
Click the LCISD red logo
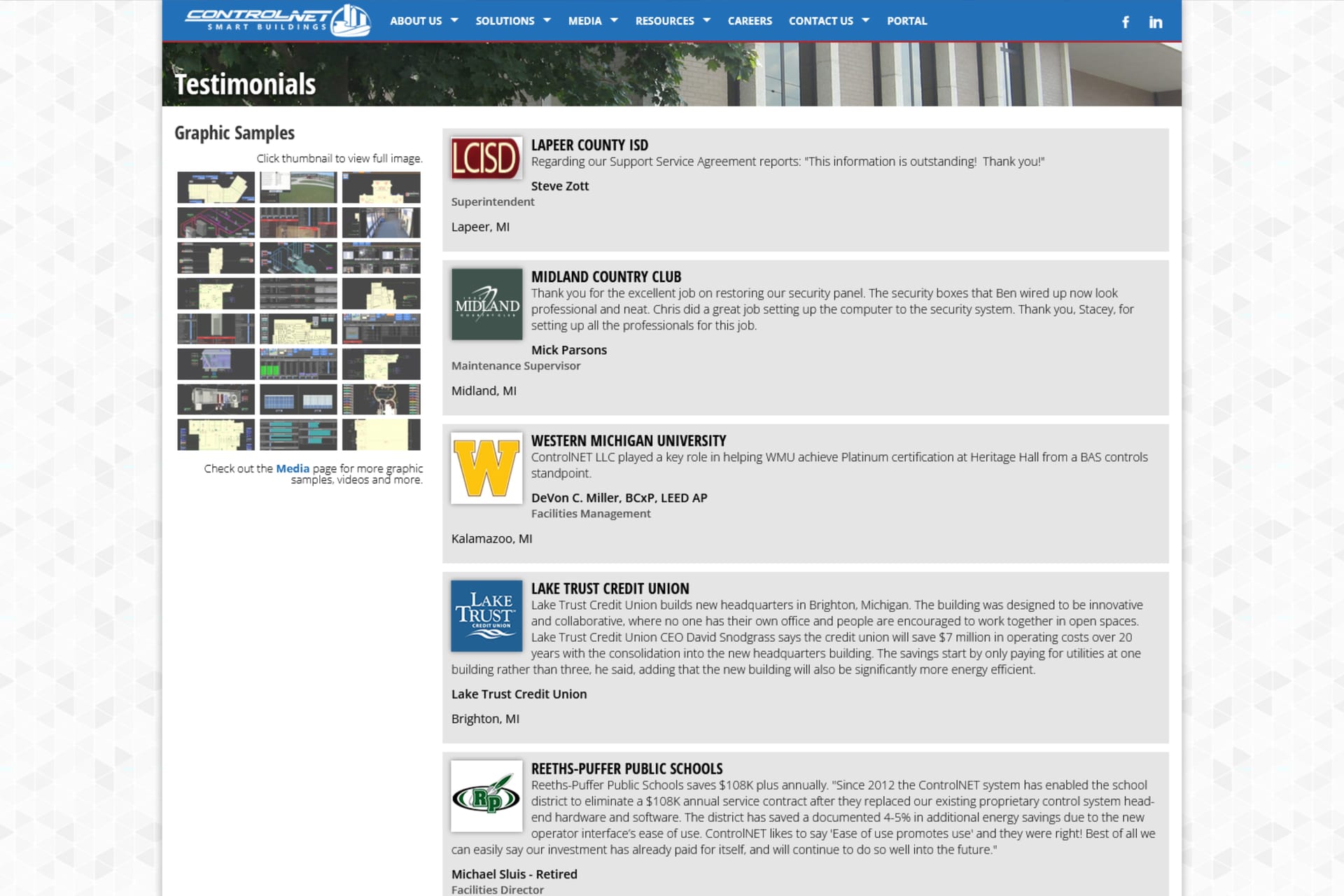pyautogui.click(x=486, y=158)
